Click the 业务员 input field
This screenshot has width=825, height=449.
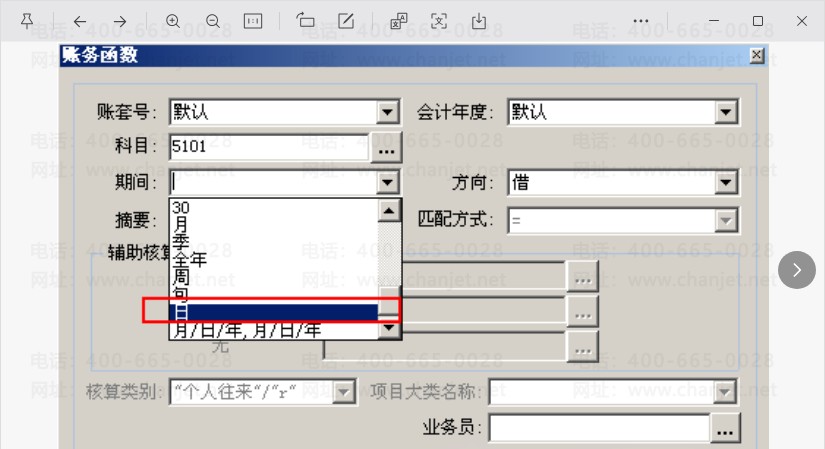click(599, 428)
